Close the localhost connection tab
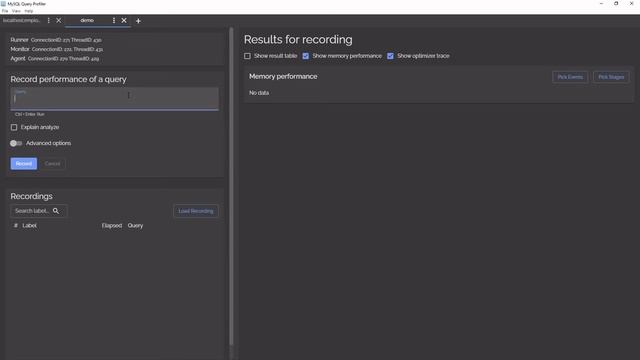The image size is (640, 360). [59, 20]
